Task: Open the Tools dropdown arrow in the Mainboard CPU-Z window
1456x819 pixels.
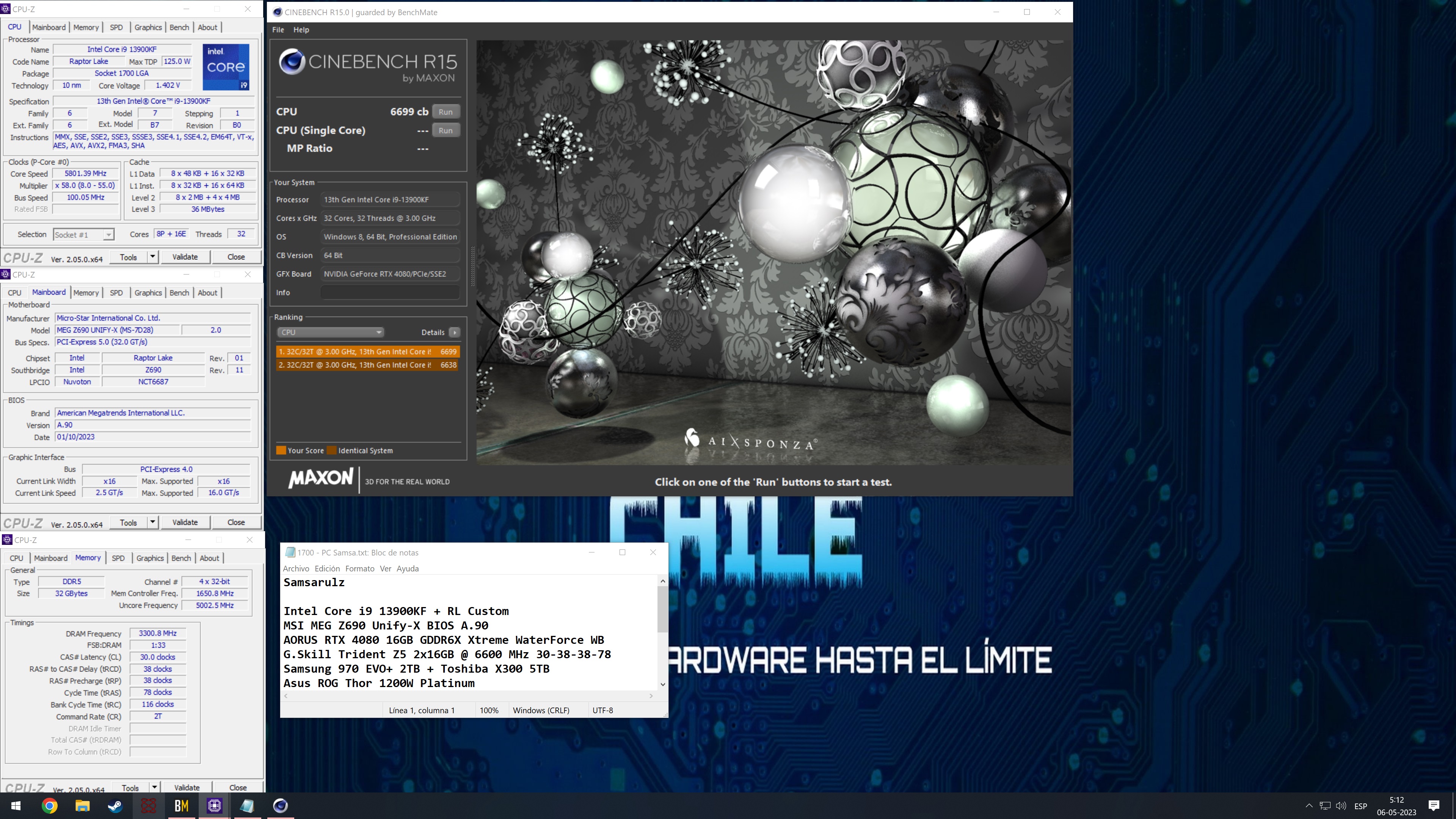Action: point(152,522)
